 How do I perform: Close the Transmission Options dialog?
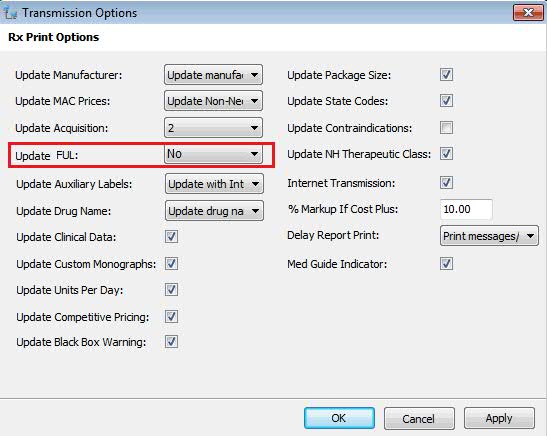[528, 13]
